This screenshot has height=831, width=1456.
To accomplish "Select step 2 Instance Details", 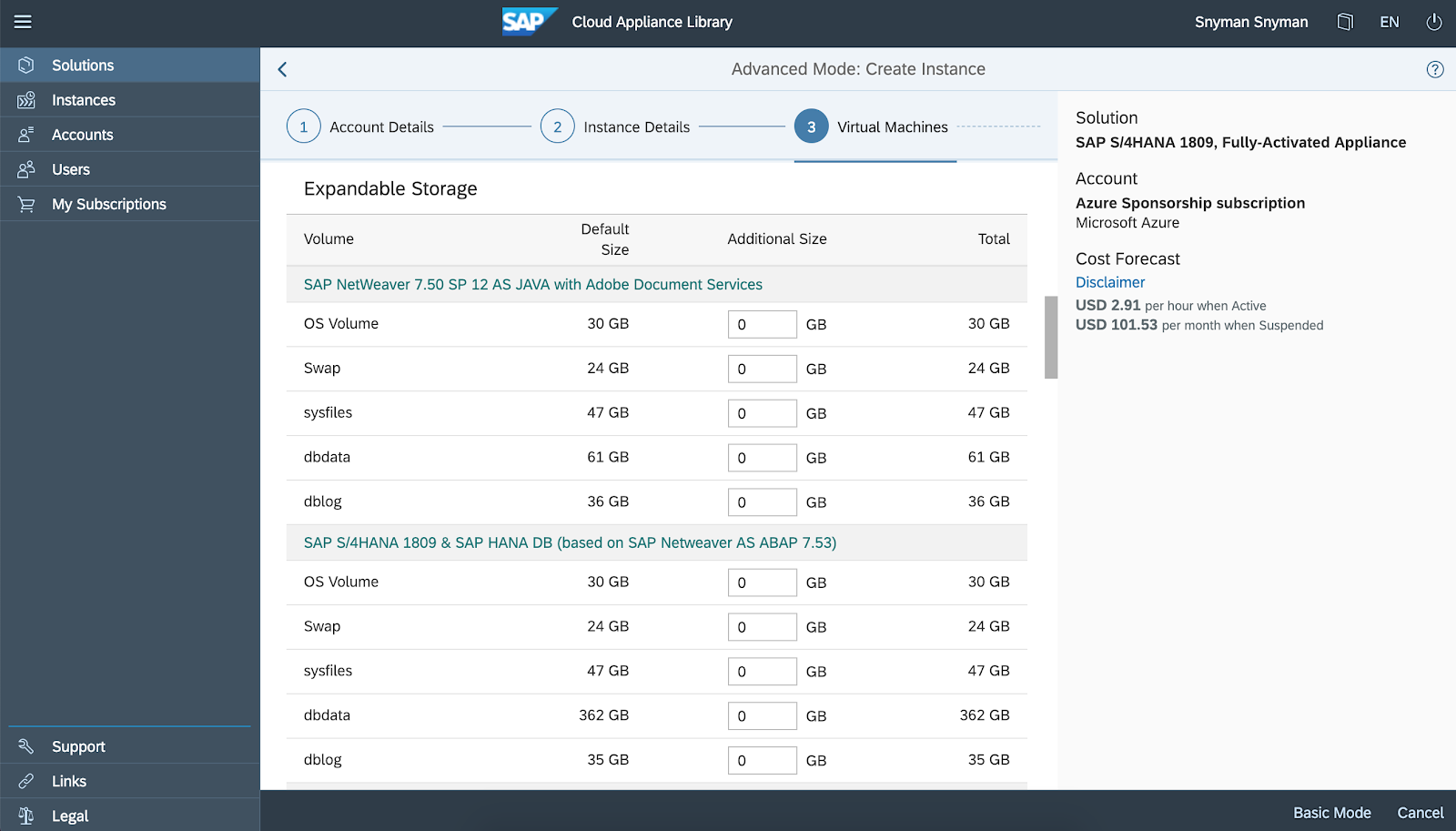I will [615, 127].
